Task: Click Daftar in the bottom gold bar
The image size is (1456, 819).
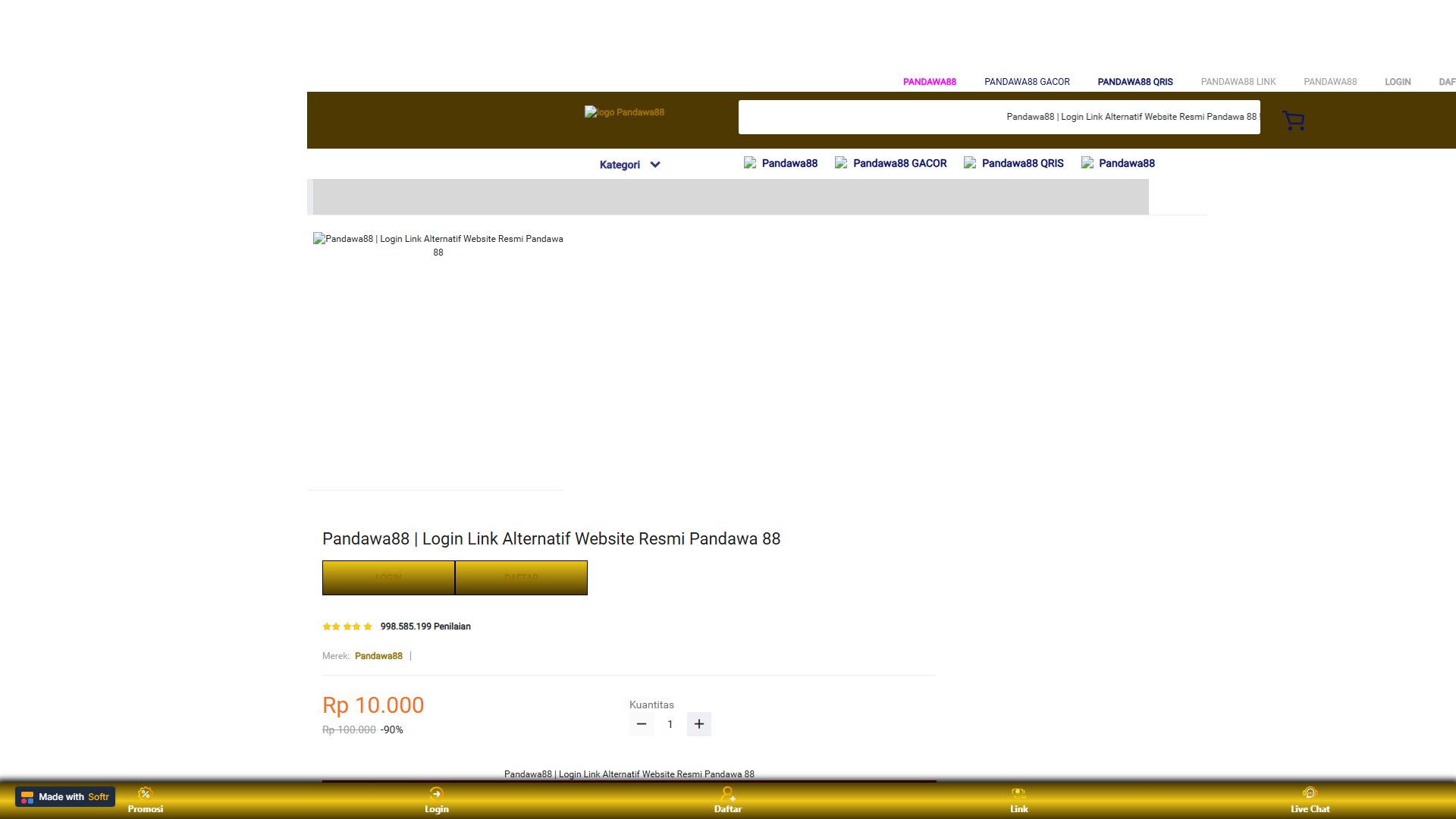Action: (x=727, y=800)
